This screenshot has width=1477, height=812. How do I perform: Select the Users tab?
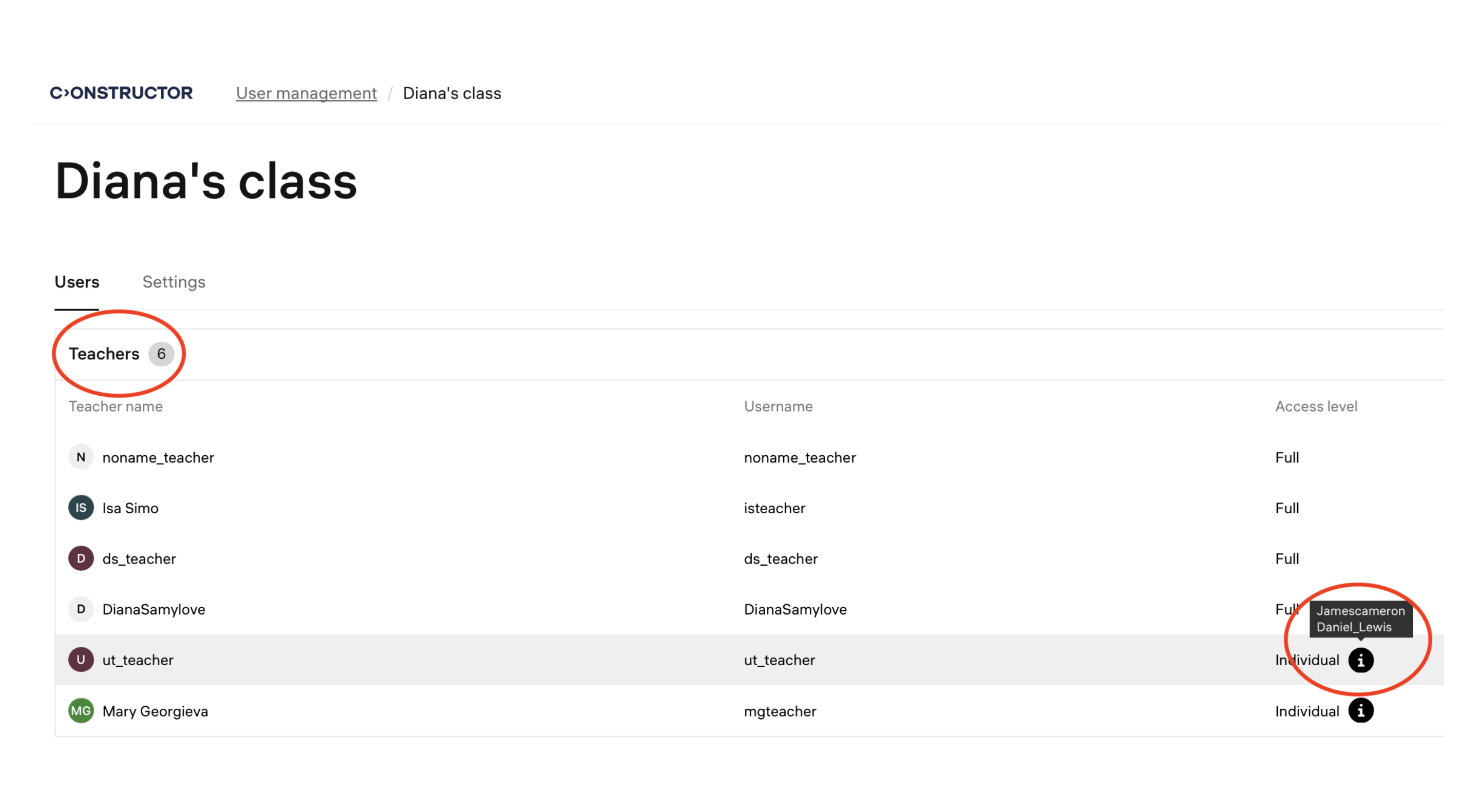[77, 282]
